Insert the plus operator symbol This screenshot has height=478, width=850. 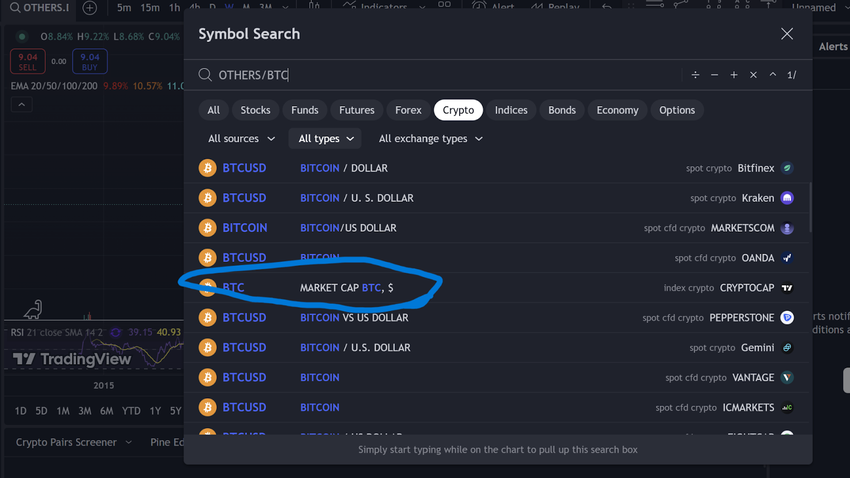[733, 75]
